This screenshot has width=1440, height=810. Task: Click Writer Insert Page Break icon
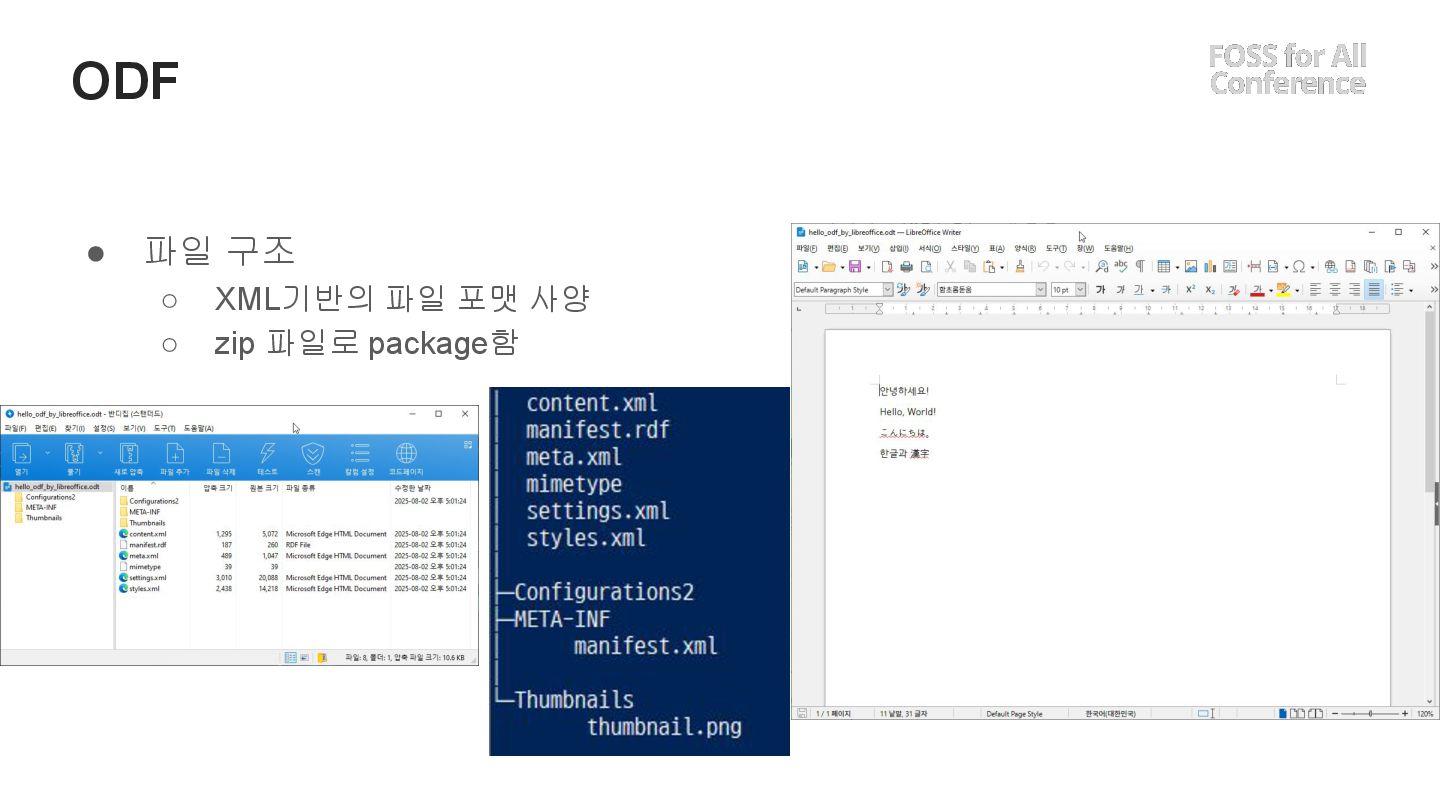(1254, 267)
